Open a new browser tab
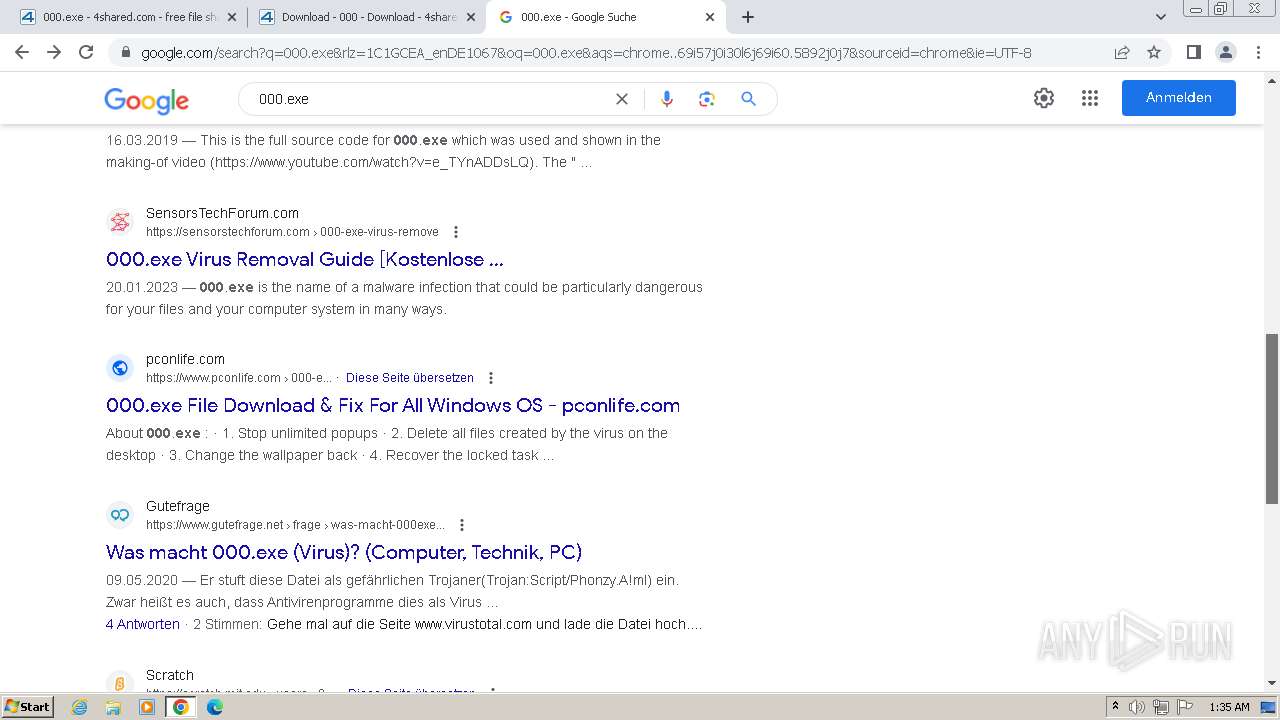This screenshot has width=1280, height=720. [748, 17]
